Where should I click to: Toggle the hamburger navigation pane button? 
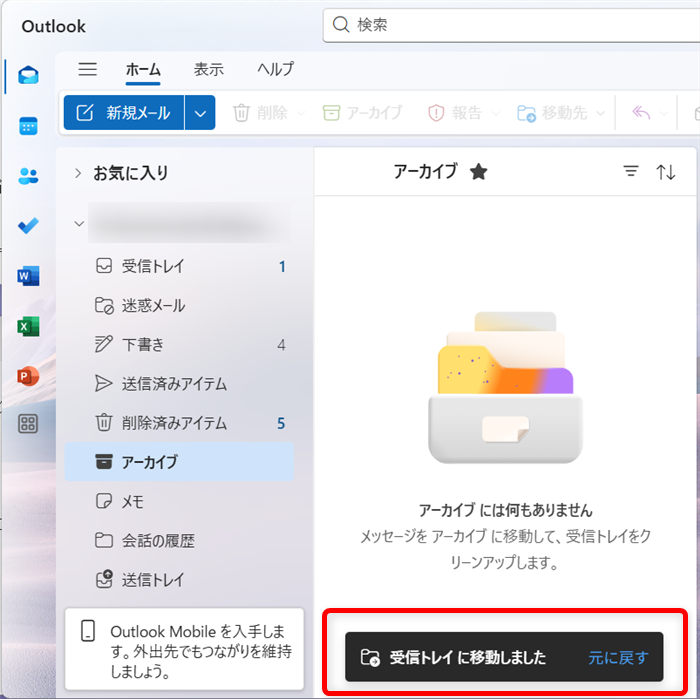(88, 69)
